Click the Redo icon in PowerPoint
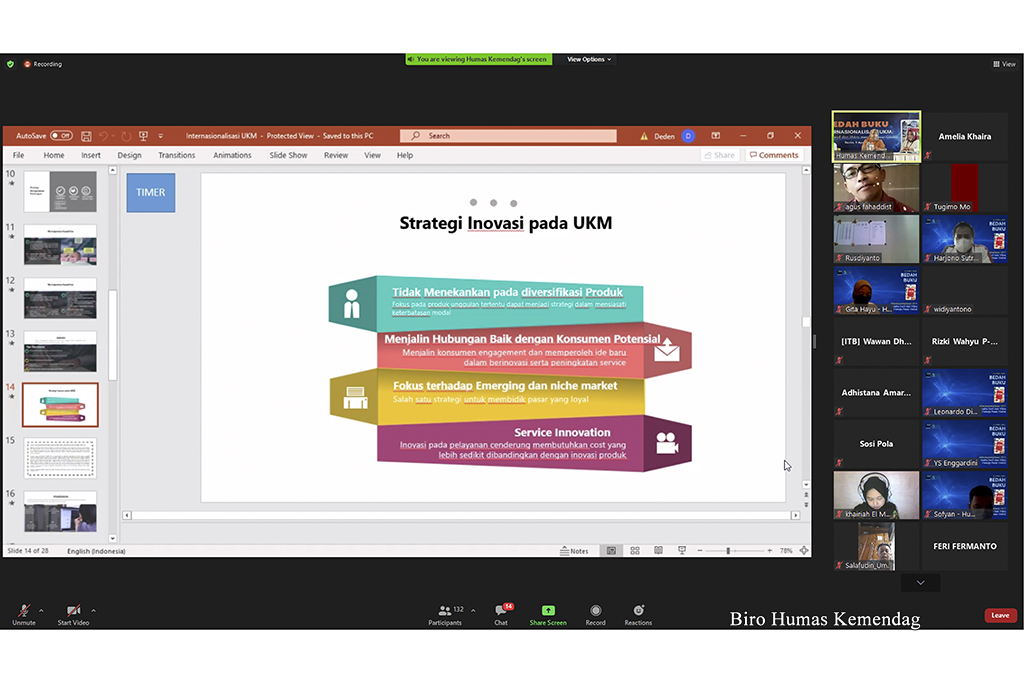1024x682 pixels. (x=126, y=136)
